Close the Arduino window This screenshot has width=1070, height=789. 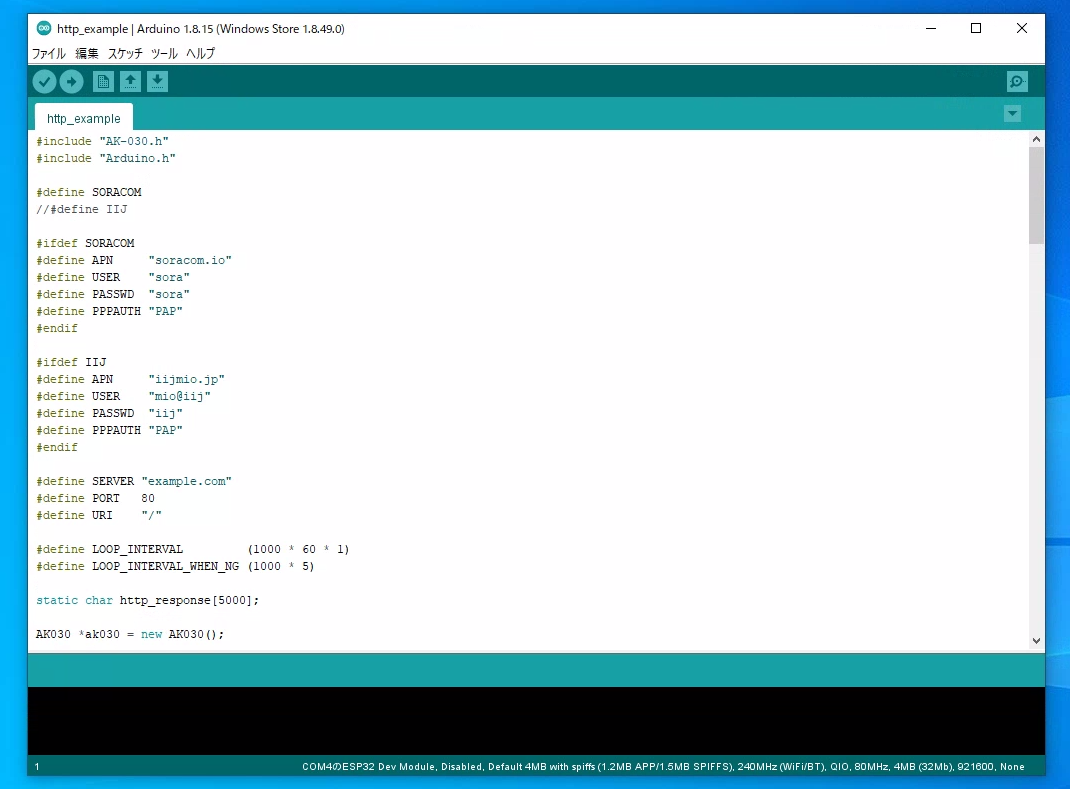1022,28
